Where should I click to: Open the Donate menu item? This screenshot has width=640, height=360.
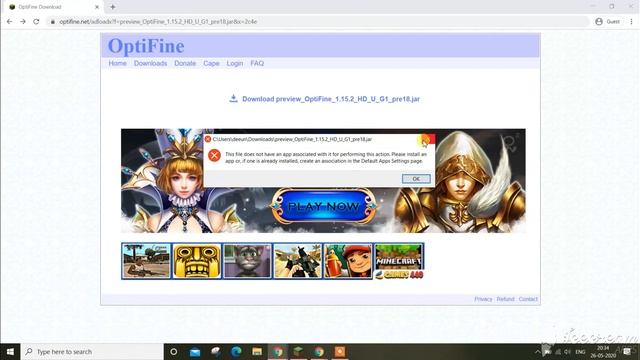coord(185,63)
